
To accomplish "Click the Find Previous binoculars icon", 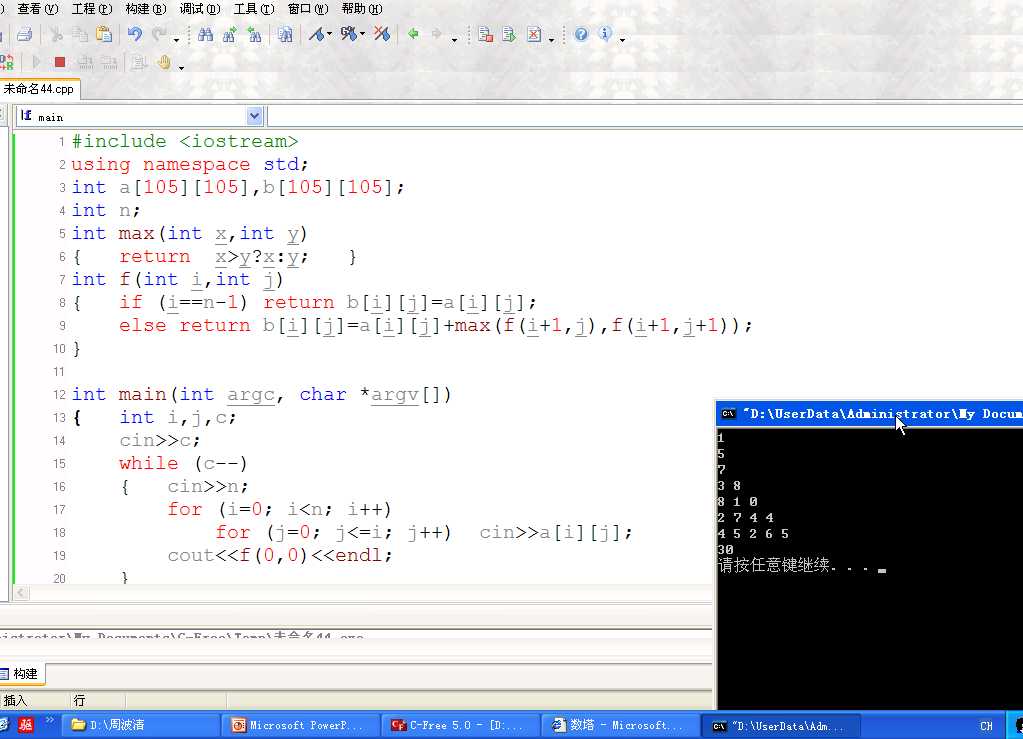I will 254,34.
